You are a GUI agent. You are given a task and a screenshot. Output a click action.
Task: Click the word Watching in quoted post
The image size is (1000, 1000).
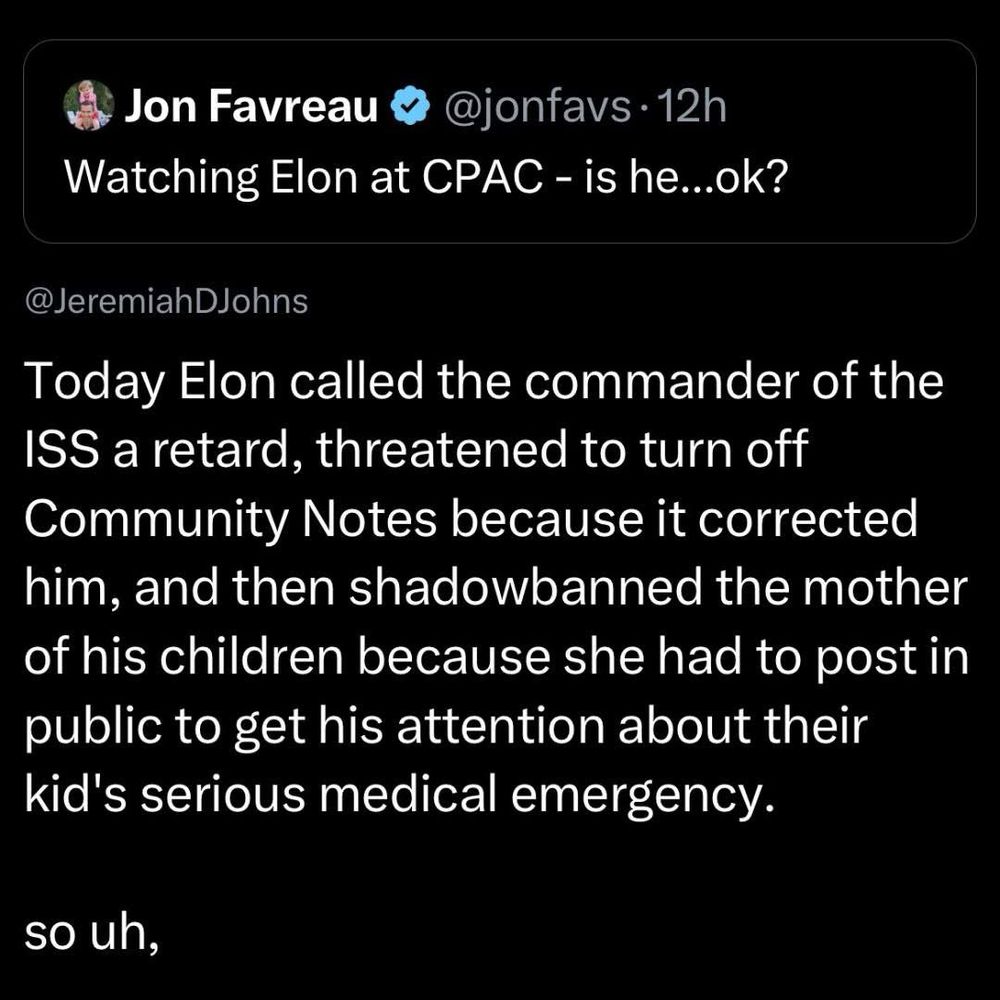[161, 178]
